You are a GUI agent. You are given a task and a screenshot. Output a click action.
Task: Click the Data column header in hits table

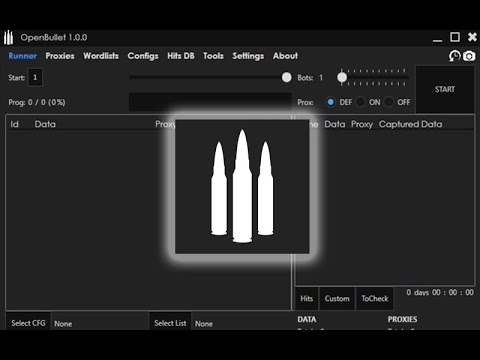click(335, 124)
